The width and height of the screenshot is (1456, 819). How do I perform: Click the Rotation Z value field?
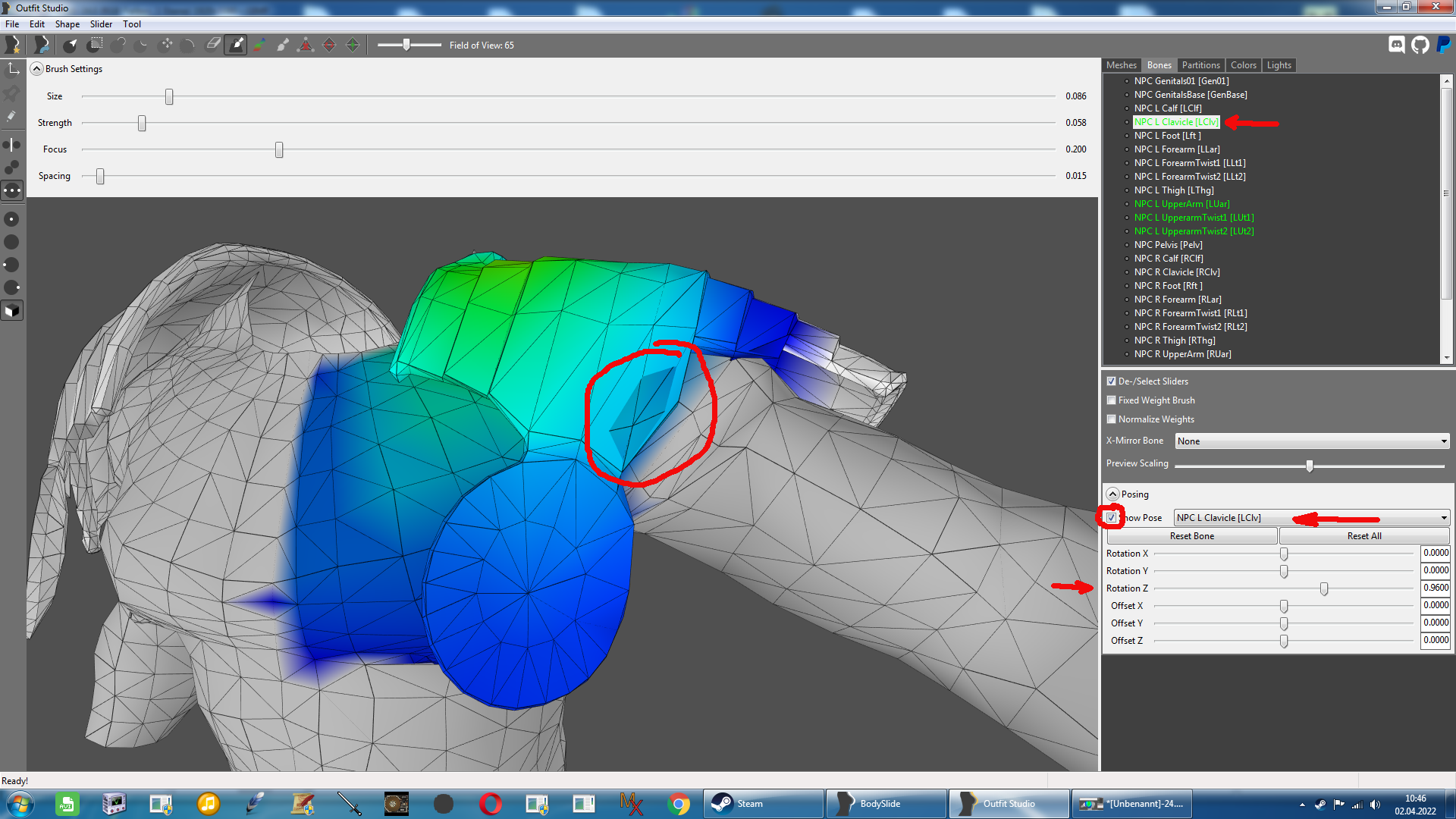tap(1436, 588)
